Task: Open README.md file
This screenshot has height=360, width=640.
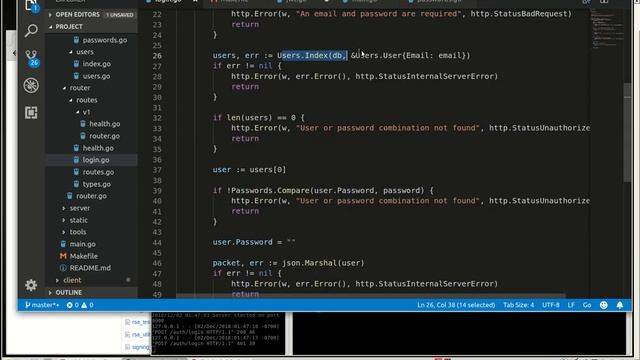Action: (x=91, y=268)
